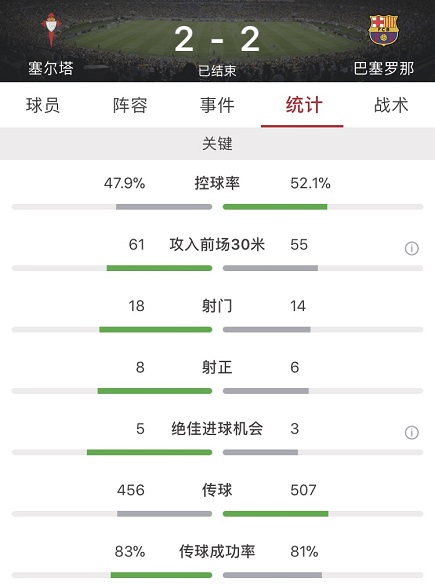Tap the 关键 section header
Image resolution: width=435 pixels, height=585 pixels.
pos(218,144)
